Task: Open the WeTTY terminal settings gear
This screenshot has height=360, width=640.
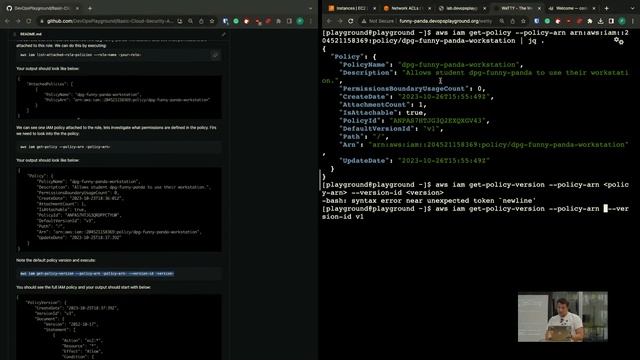Action: tap(619, 41)
